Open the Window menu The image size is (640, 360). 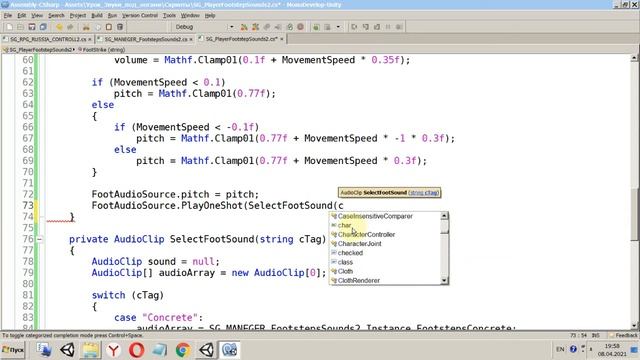click(x=190, y=16)
